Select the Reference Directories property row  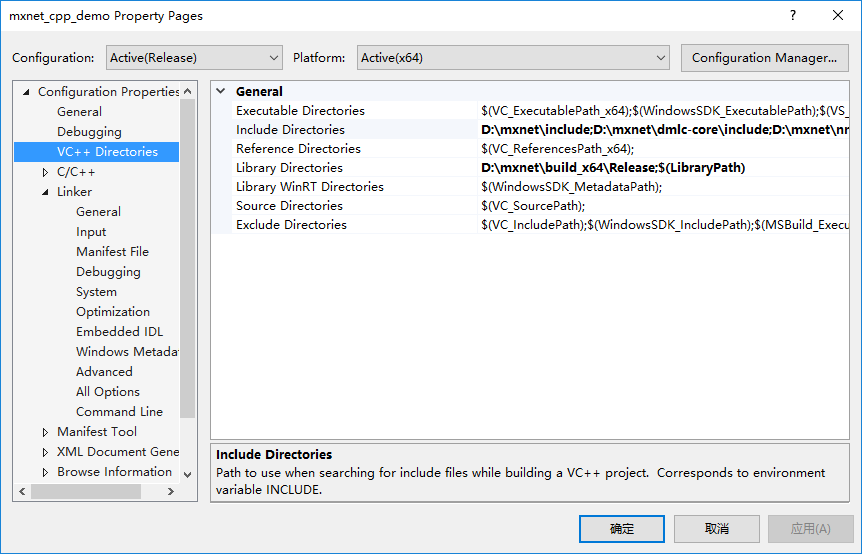point(530,148)
